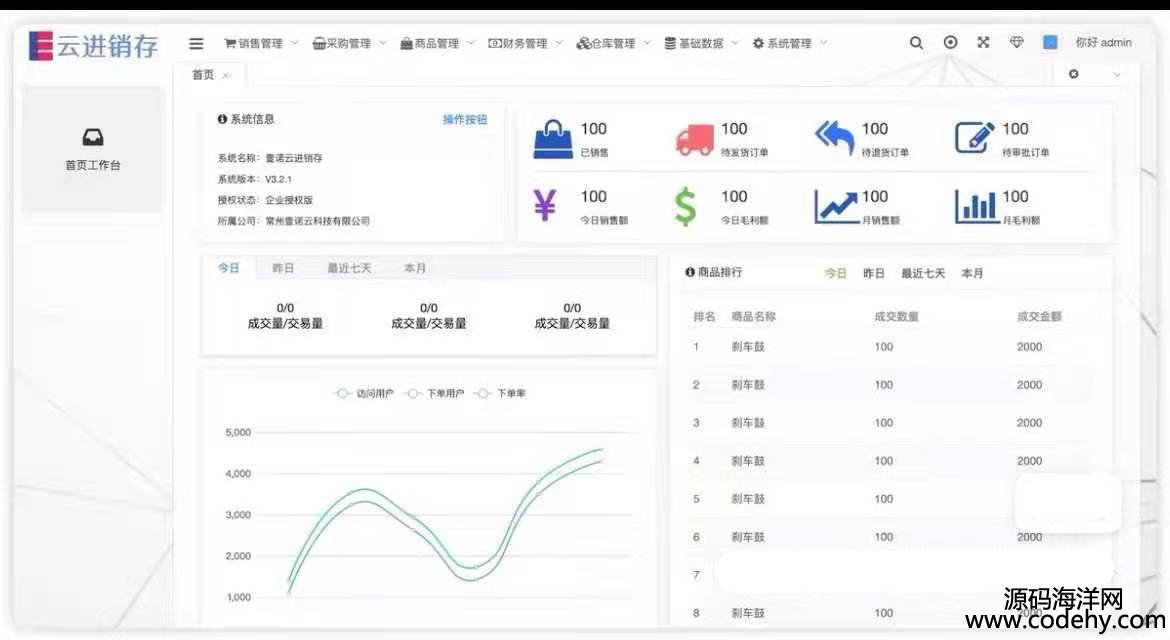Close the 首页 tab with its x
1170x640 pixels.
[226, 75]
